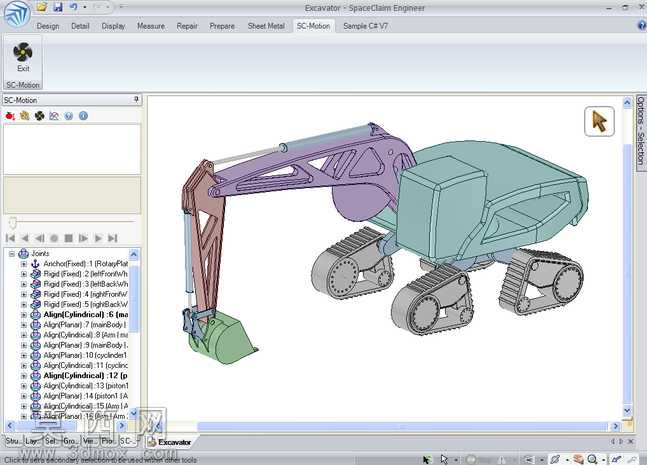The width and height of the screenshot is (647, 465).
Task: Click the Undo arrow icon
Action: pos(74,7)
